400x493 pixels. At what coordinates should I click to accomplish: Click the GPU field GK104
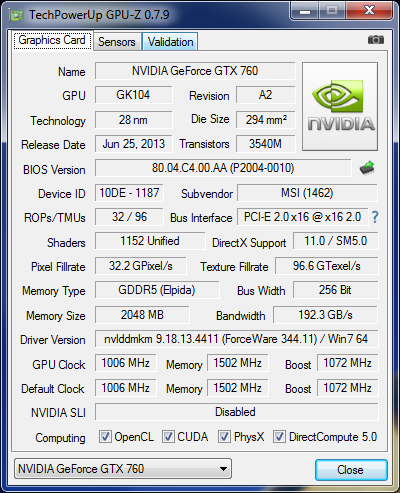pos(134,95)
